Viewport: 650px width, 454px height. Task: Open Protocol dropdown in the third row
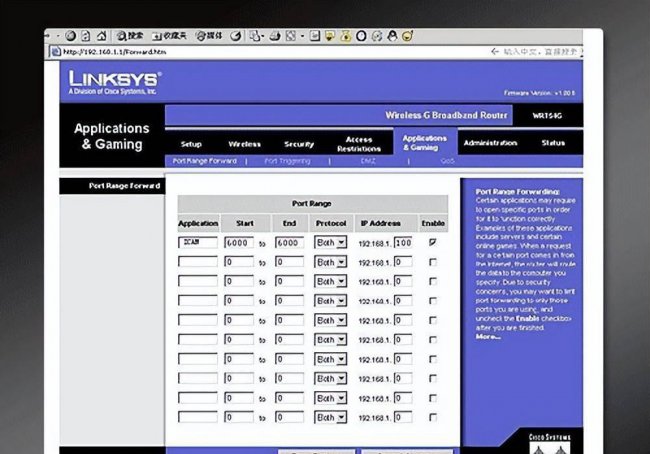tap(330, 282)
